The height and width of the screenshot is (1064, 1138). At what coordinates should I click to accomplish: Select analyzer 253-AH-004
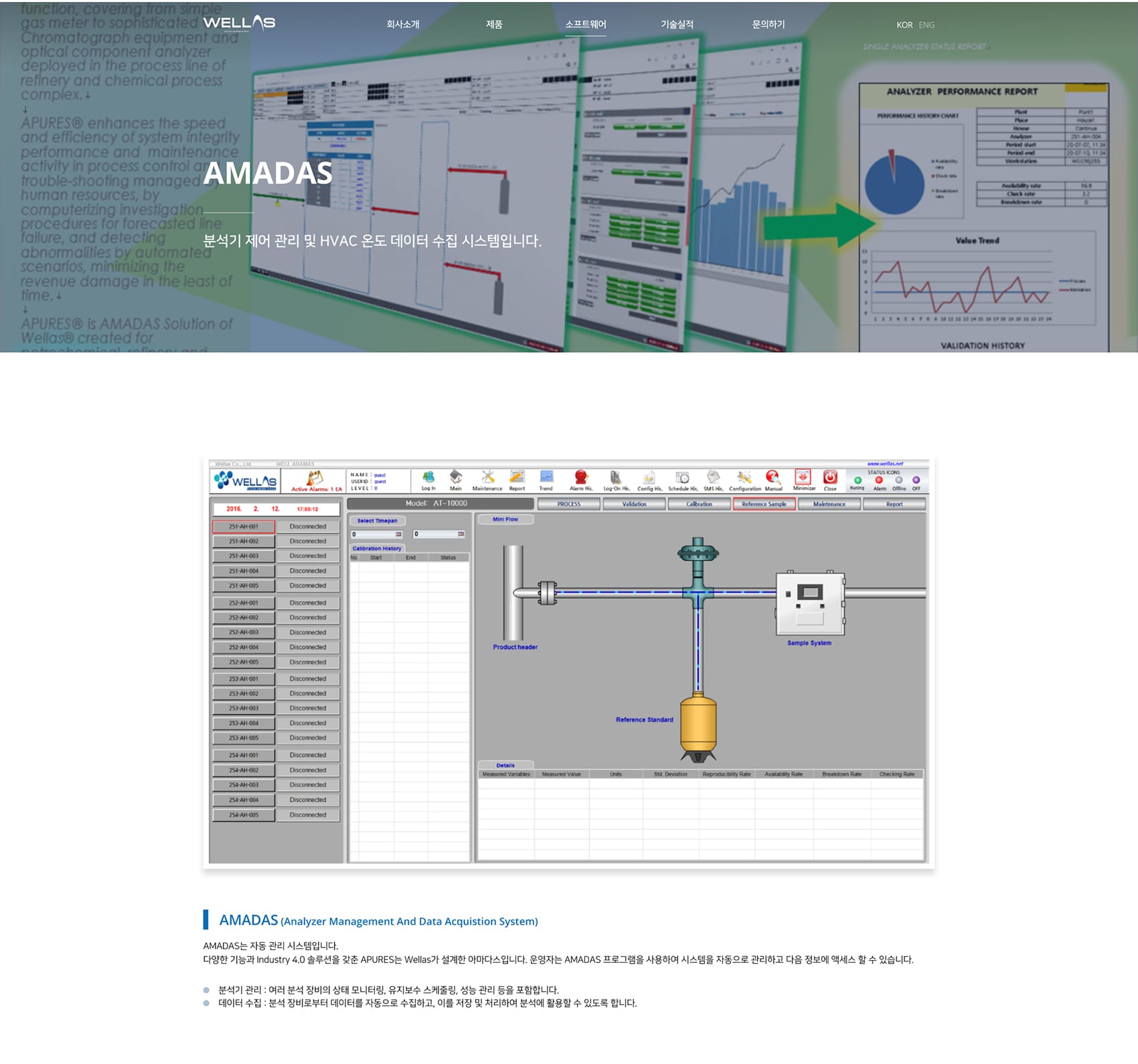244,723
